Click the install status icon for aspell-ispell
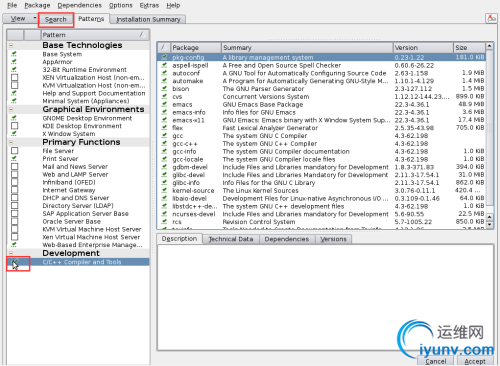 coord(164,65)
